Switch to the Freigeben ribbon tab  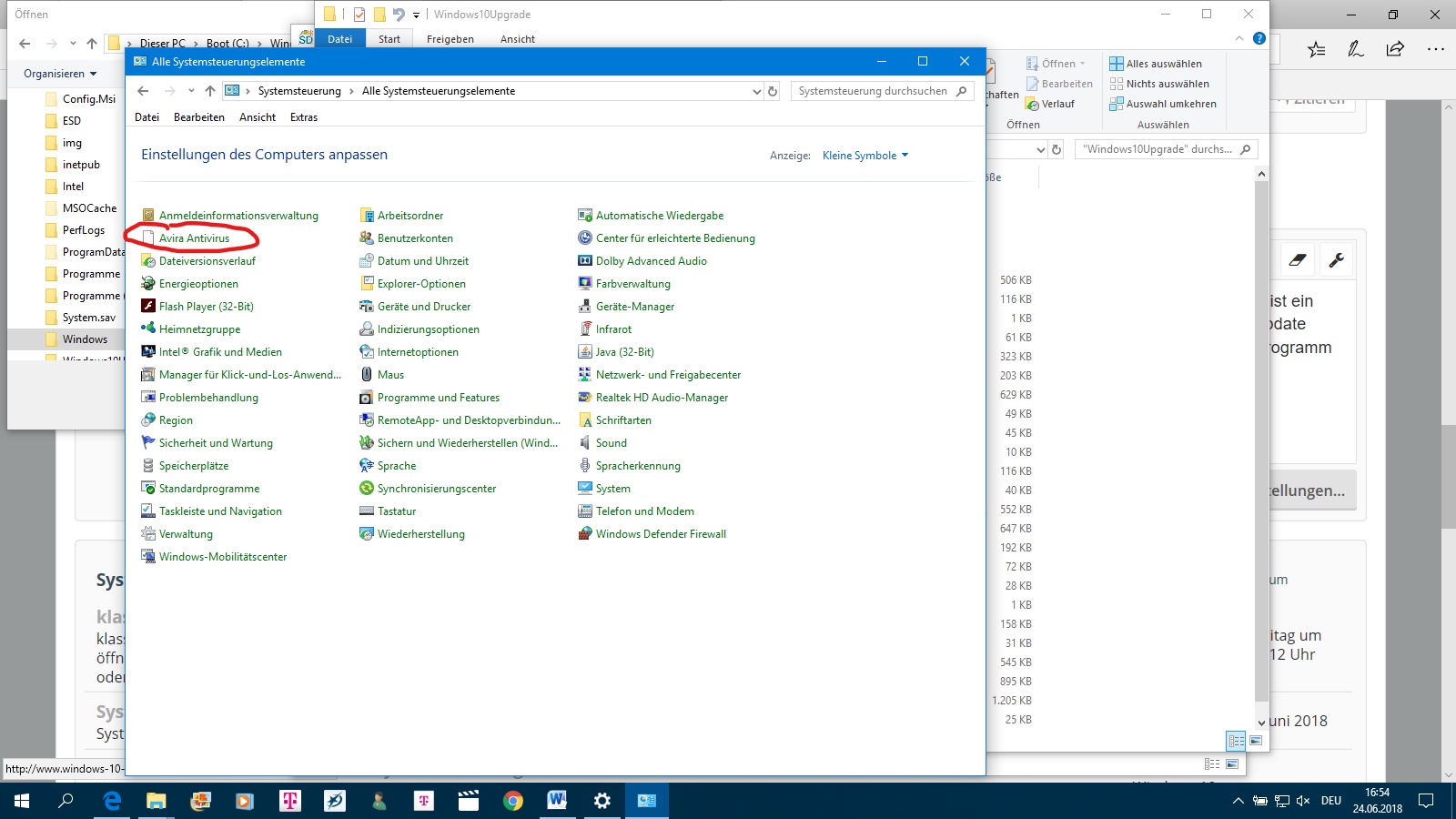click(x=450, y=39)
